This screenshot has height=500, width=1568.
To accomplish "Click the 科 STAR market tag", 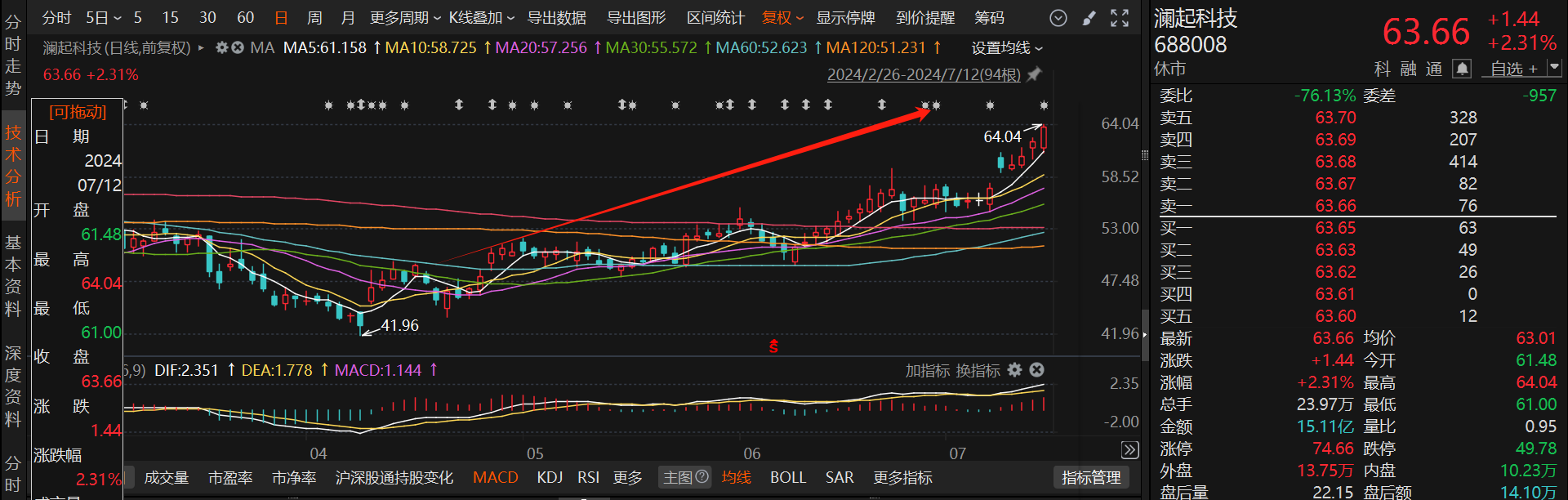I will pyautogui.click(x=1383, y=69).
